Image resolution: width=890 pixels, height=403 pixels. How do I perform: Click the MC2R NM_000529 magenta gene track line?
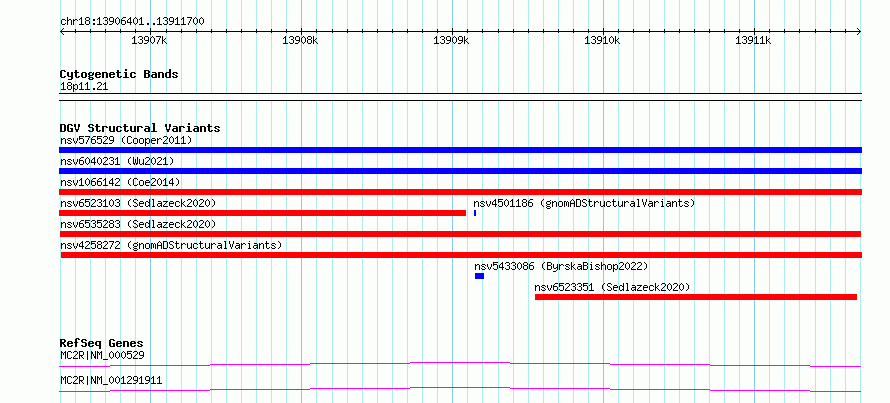tap(460, 364)
